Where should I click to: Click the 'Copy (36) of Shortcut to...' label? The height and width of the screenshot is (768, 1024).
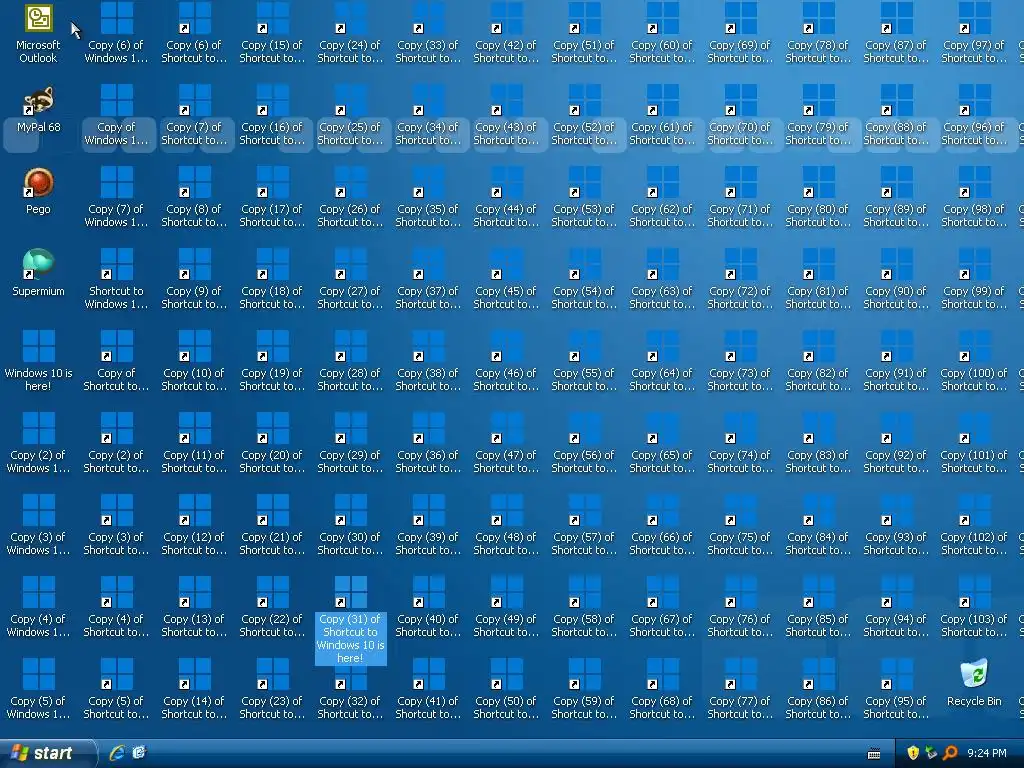(428, 462)
